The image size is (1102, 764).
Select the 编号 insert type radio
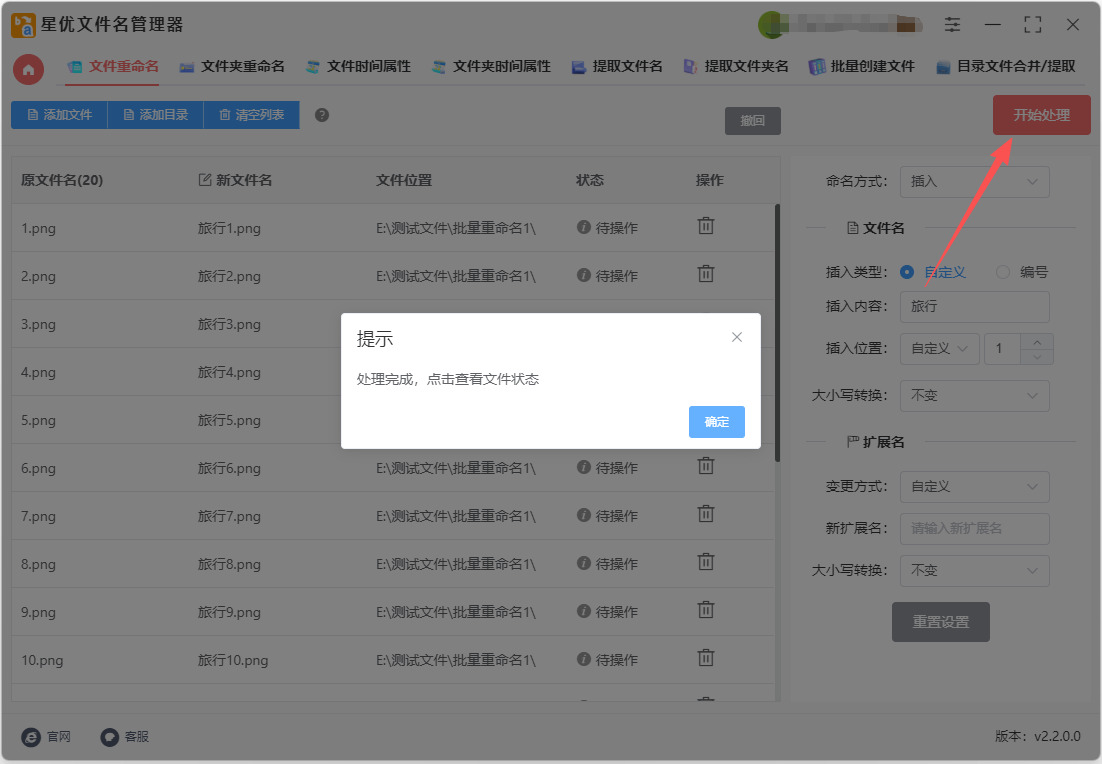[x=1003, y=272]
